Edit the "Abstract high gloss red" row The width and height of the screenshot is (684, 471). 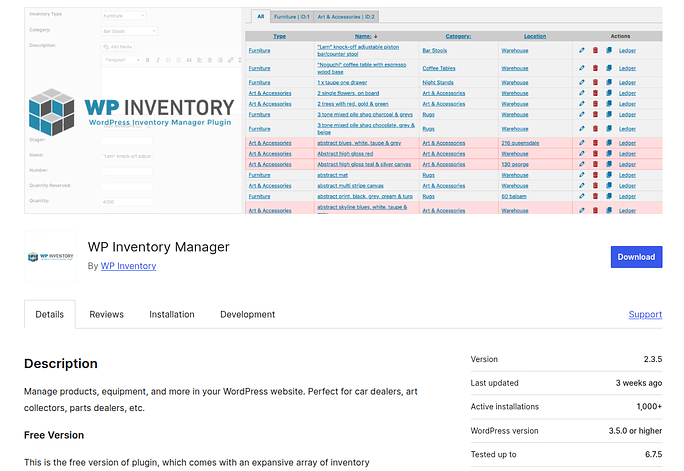coord(581,154)
